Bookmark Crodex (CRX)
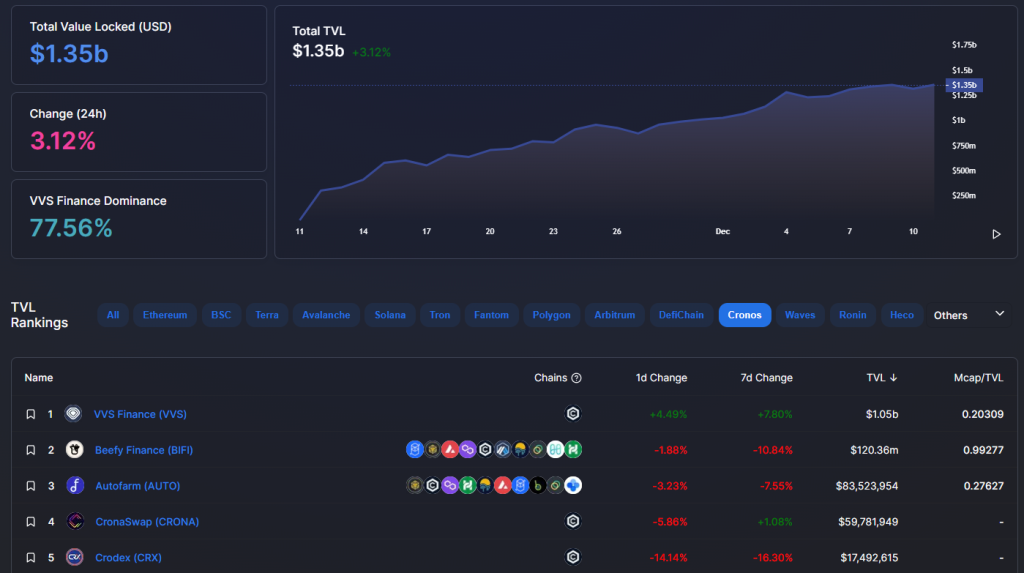The height and width of the screenshot is (573, 1024). coord(30,558)
